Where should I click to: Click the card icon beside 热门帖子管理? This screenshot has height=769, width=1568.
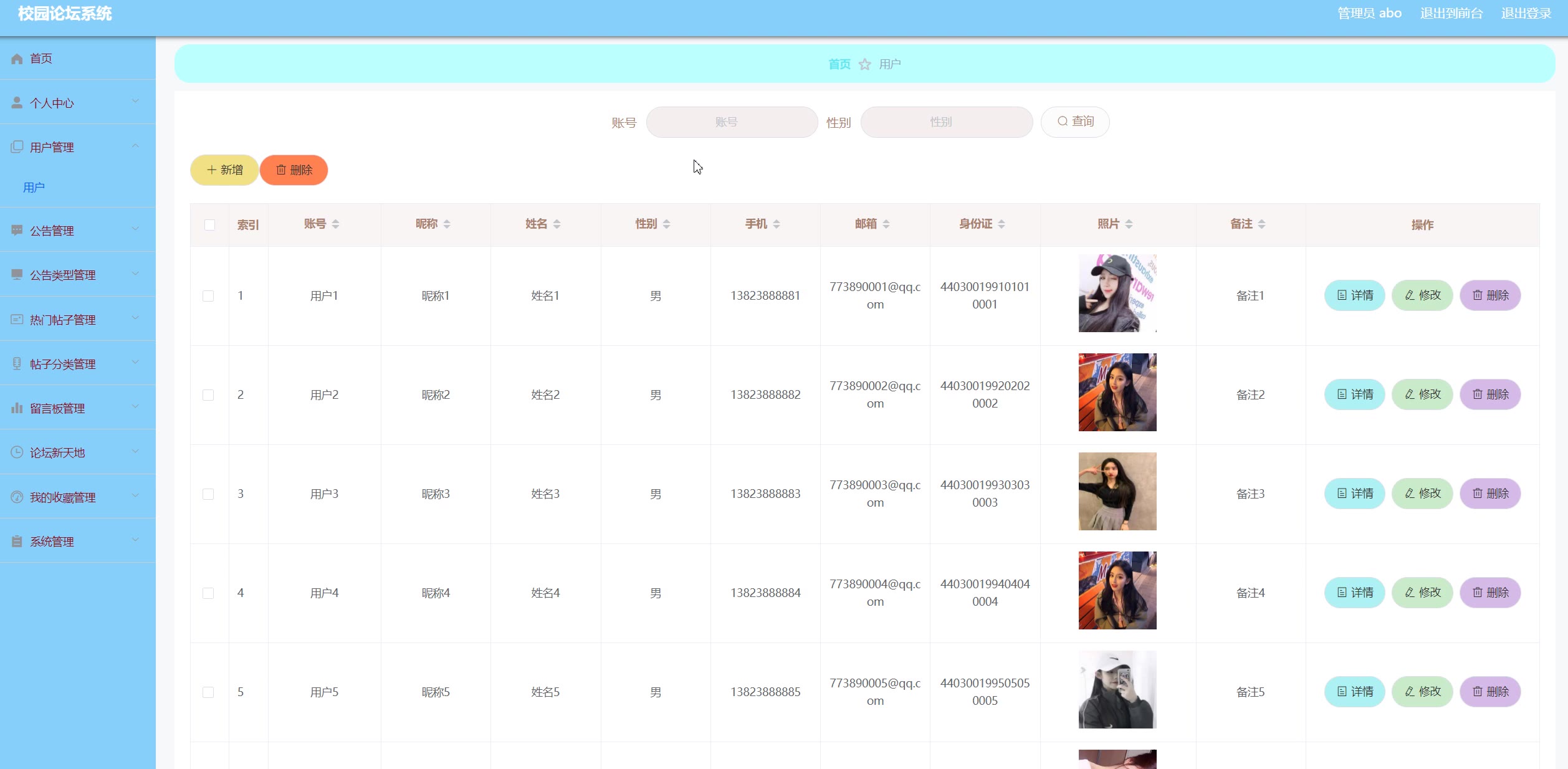tap(17, 320)
